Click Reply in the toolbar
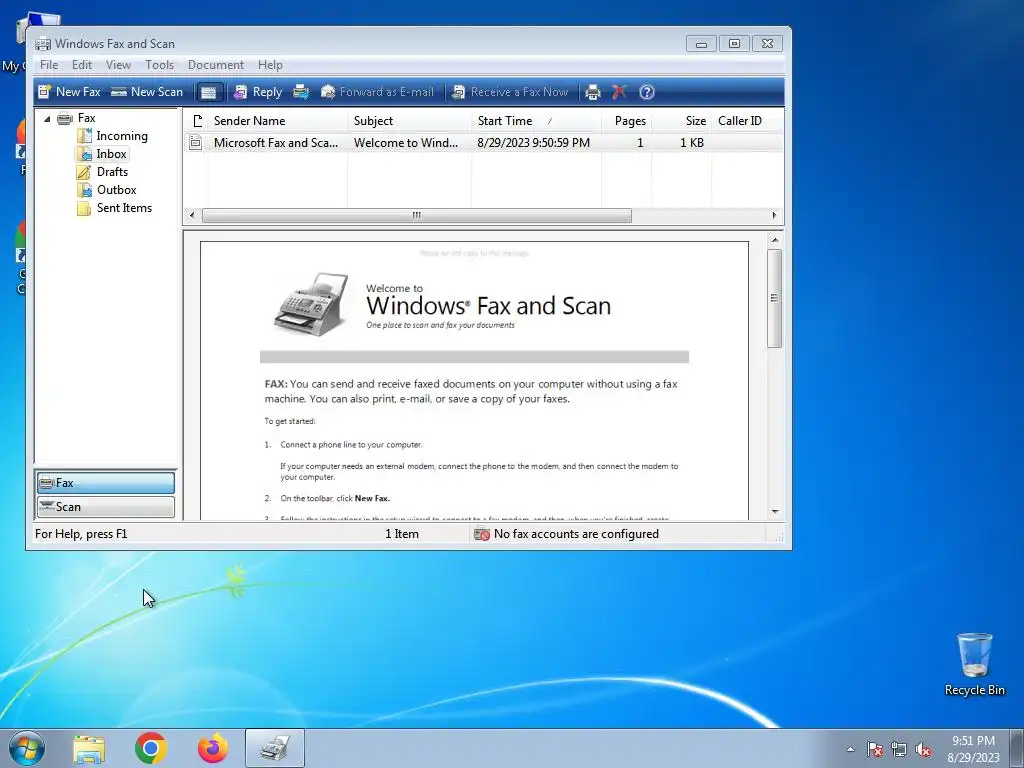The height and width of the screenshot is (768, 1024). (258, 92)
